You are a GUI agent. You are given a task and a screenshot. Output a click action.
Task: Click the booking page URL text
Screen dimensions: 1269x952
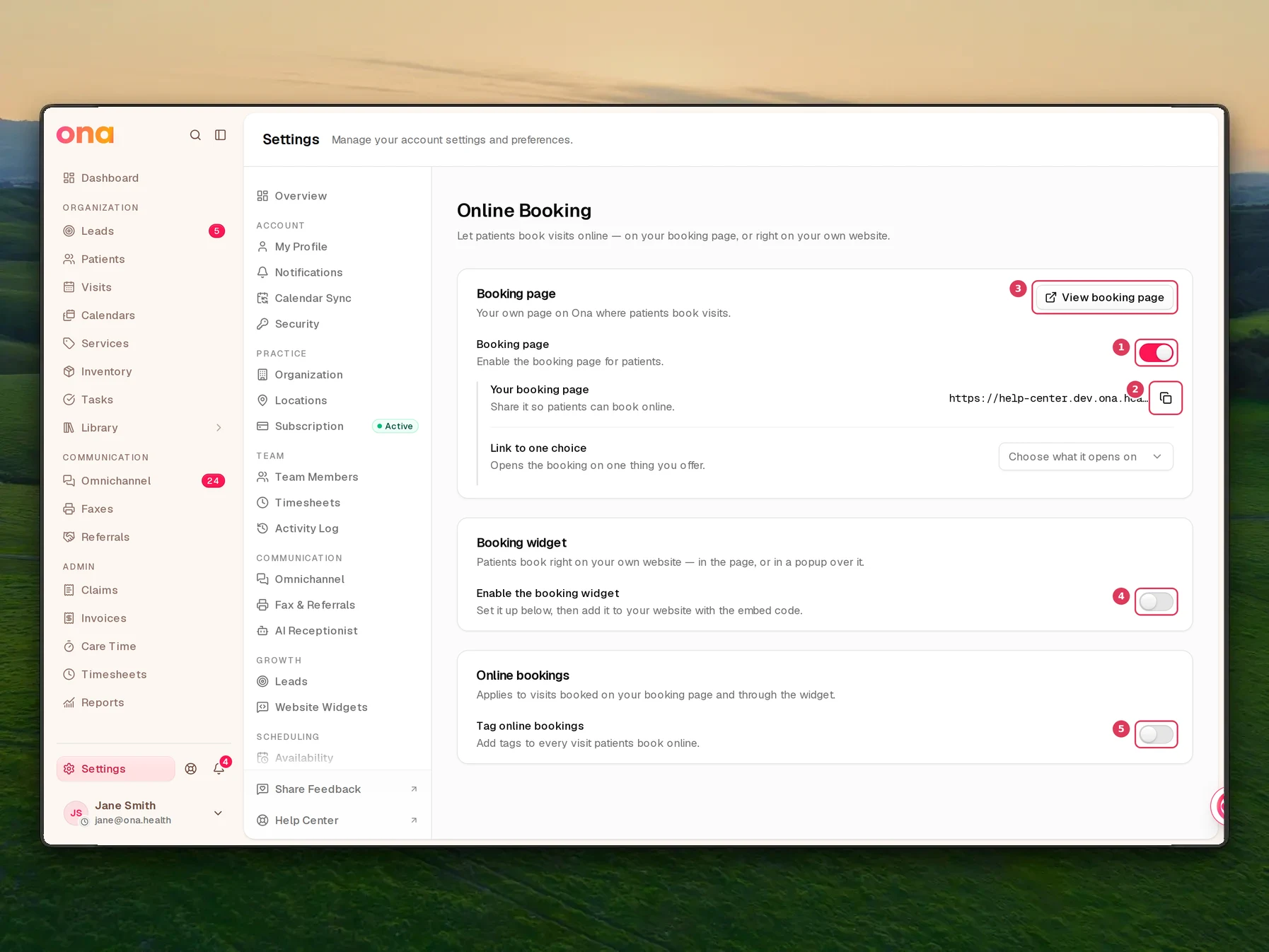tap(1048, 399)
